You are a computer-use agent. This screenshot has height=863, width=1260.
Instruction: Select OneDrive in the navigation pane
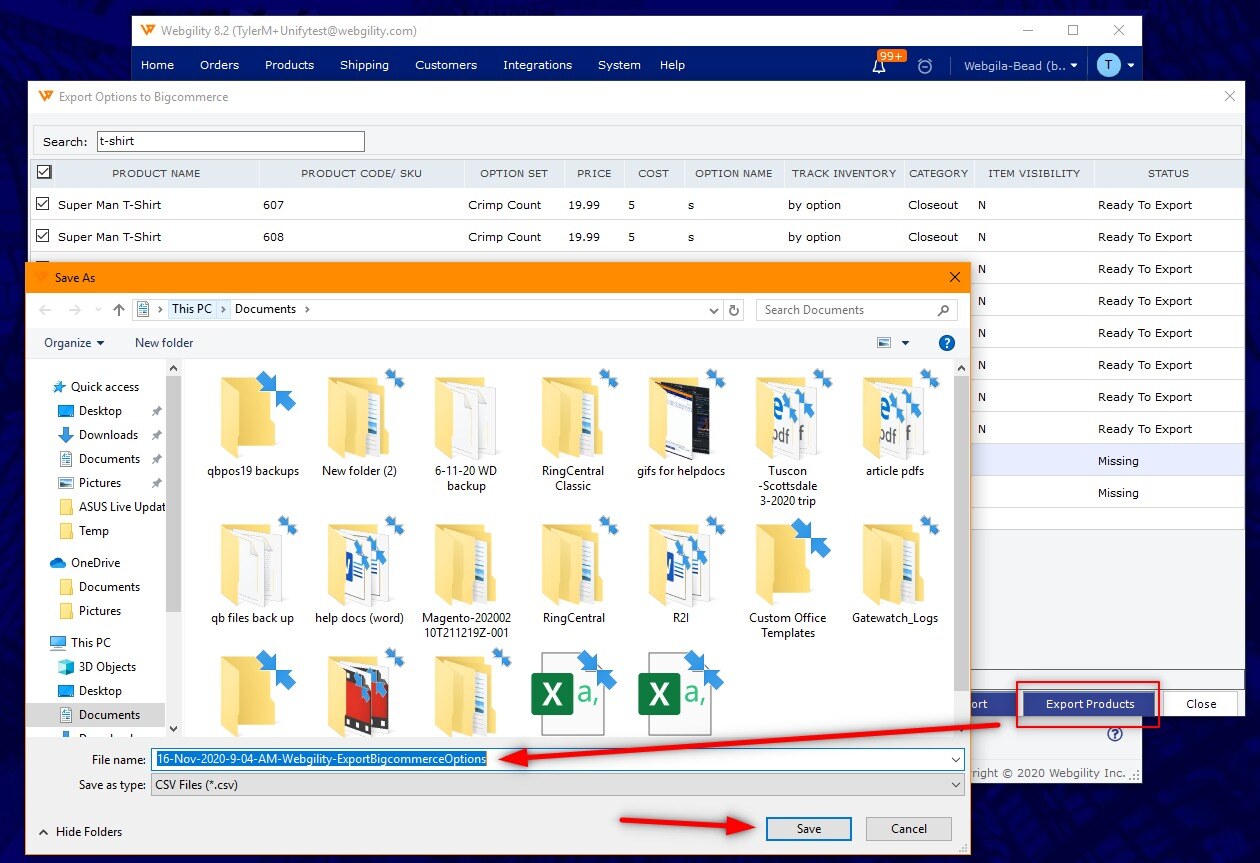95,563
